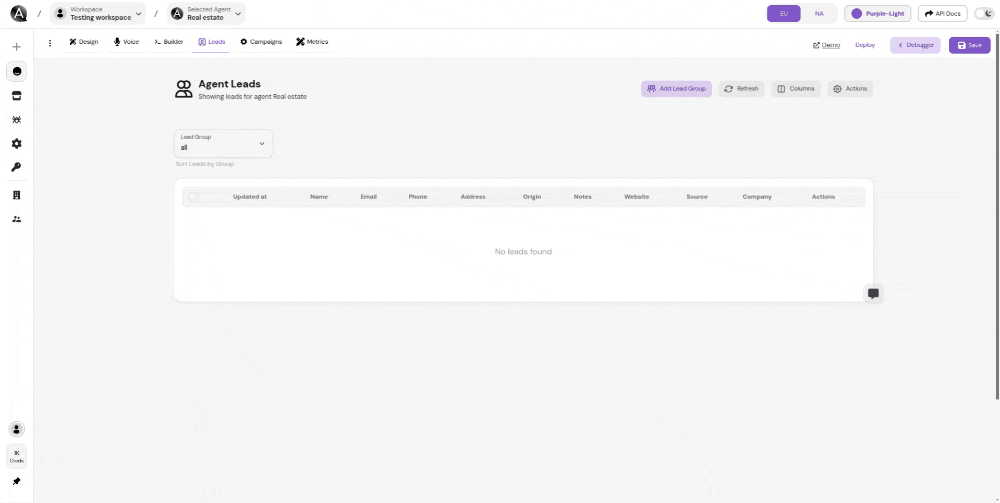Click the key icon in sidebar
This screenshot has width=1000, height=503.
[x=17, y=167]
